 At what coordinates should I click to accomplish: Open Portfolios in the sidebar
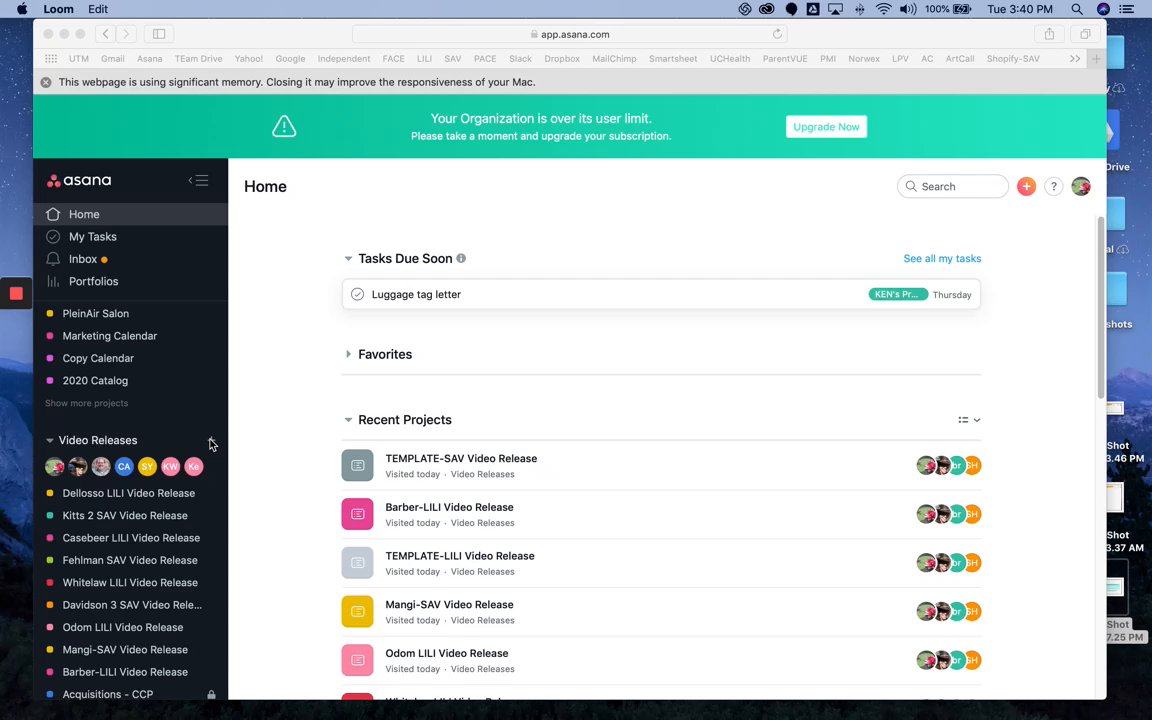(130, 281)
